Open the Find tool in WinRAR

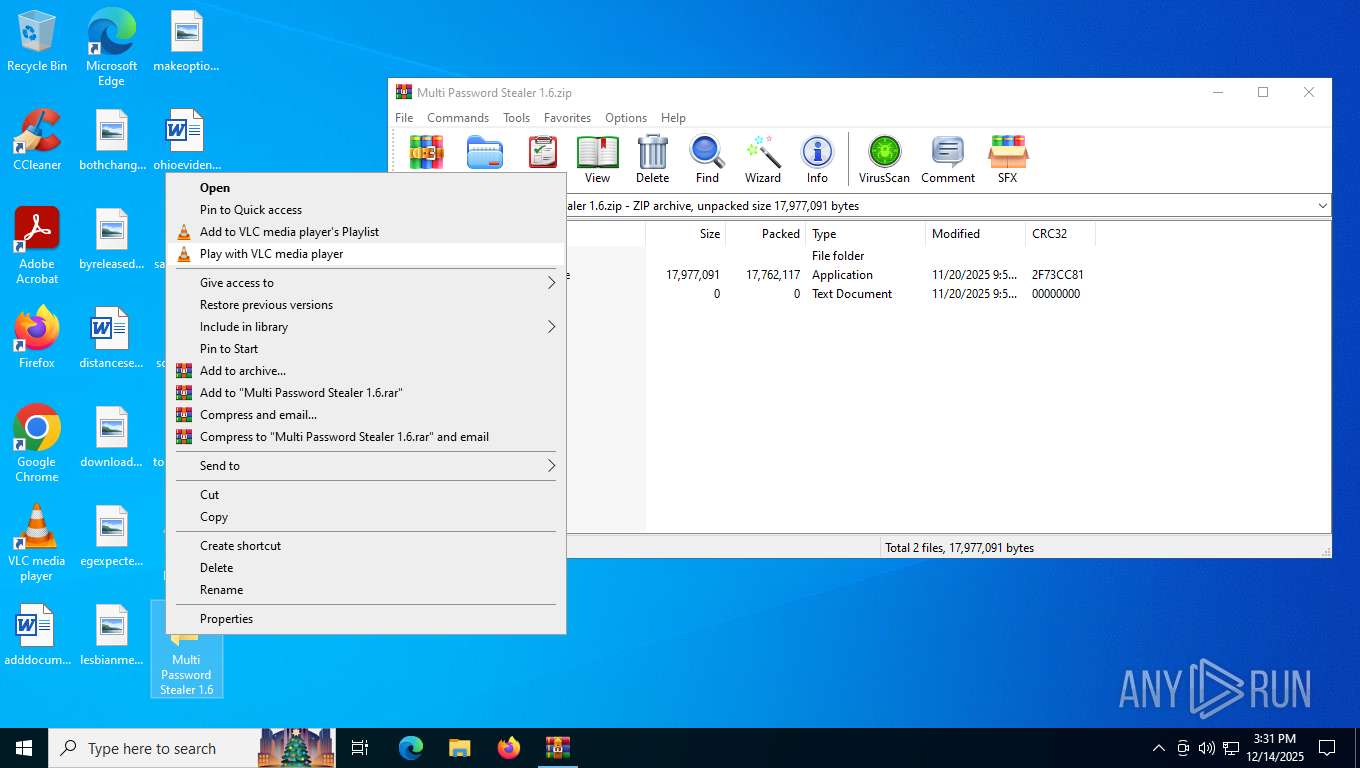coord(707,160)
